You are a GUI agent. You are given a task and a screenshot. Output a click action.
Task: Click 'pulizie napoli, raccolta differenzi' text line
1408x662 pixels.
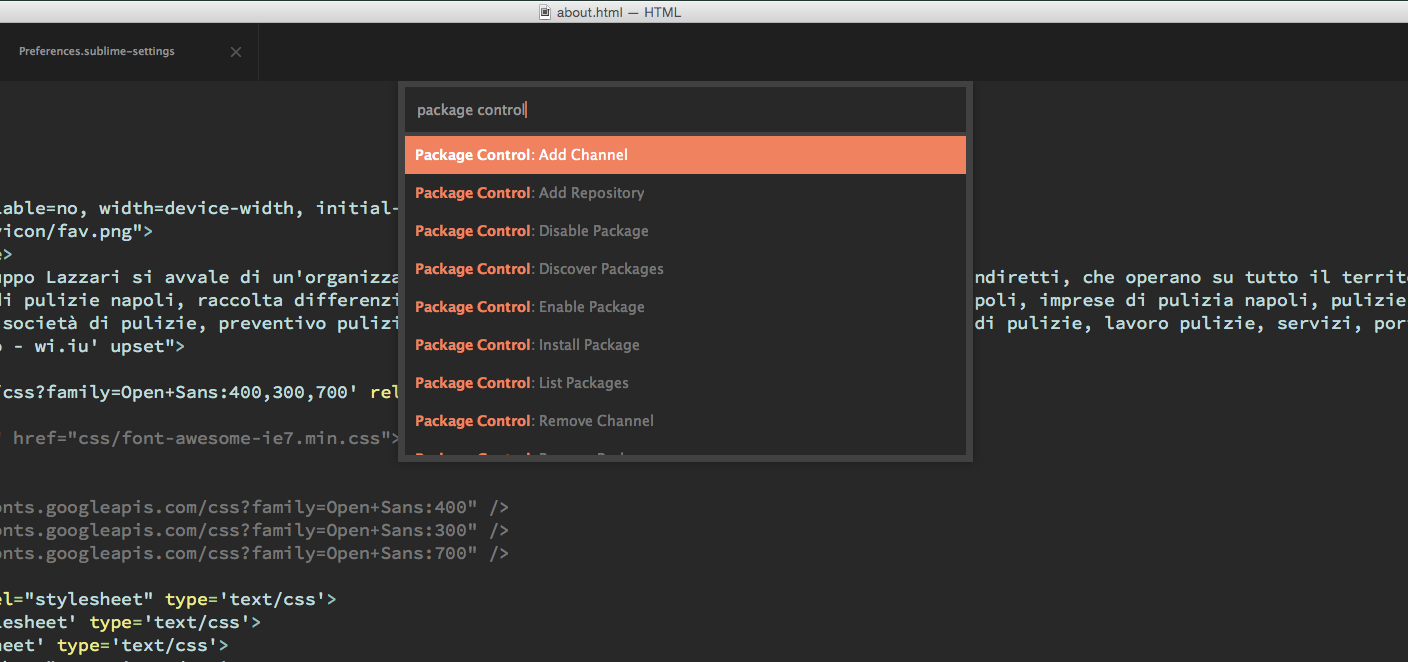199,300
